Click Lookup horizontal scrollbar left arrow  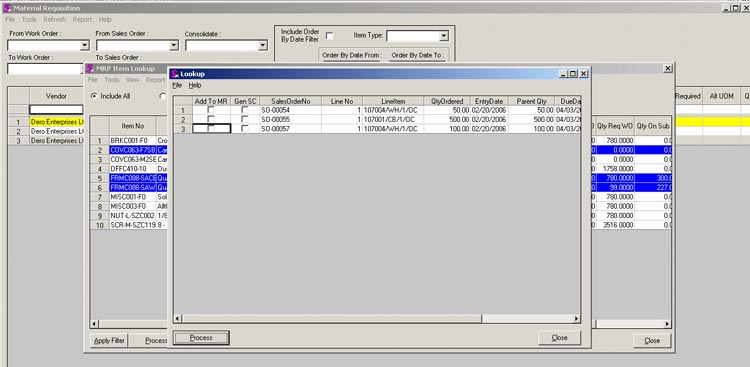(177, 319)
